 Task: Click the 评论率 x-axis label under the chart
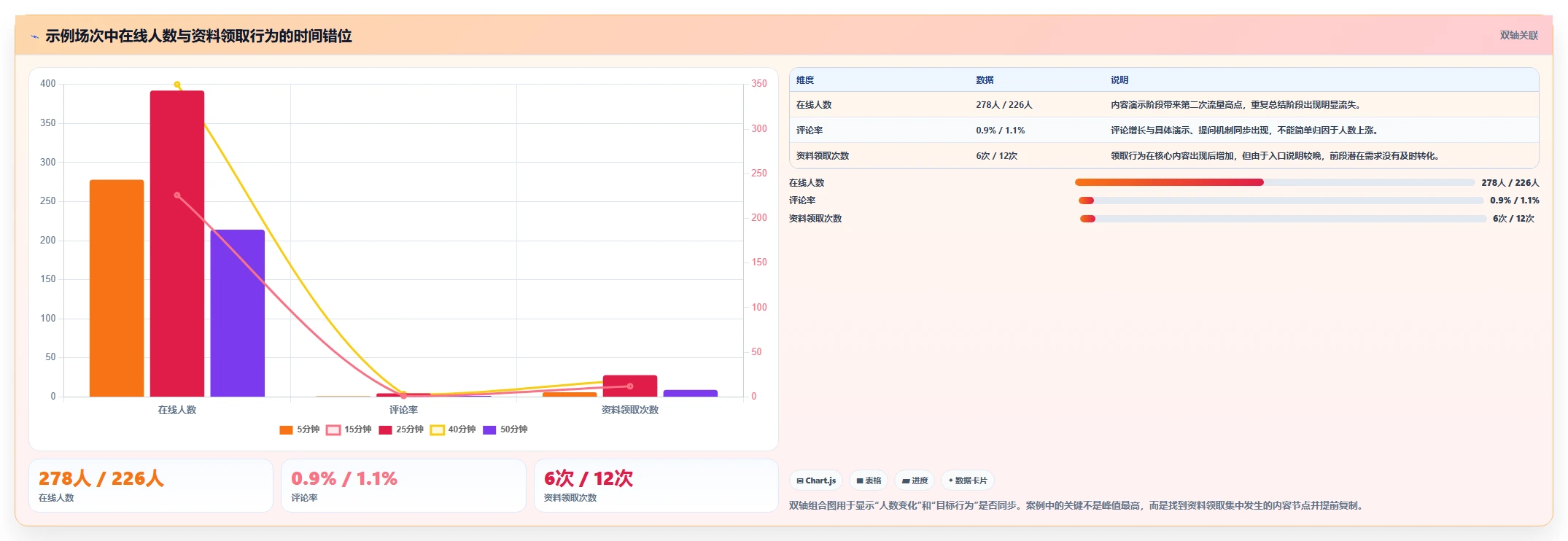(403, 410)
